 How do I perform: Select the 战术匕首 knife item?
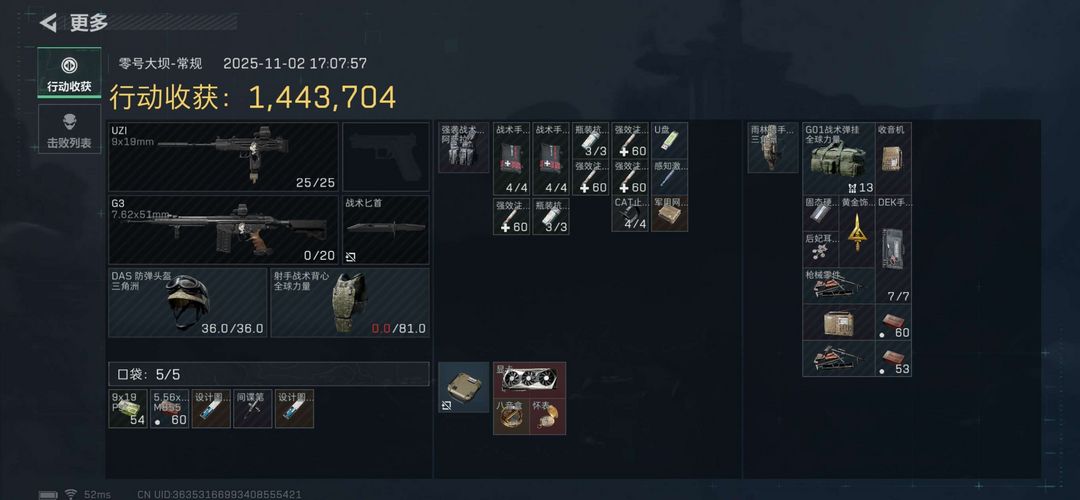386,230
